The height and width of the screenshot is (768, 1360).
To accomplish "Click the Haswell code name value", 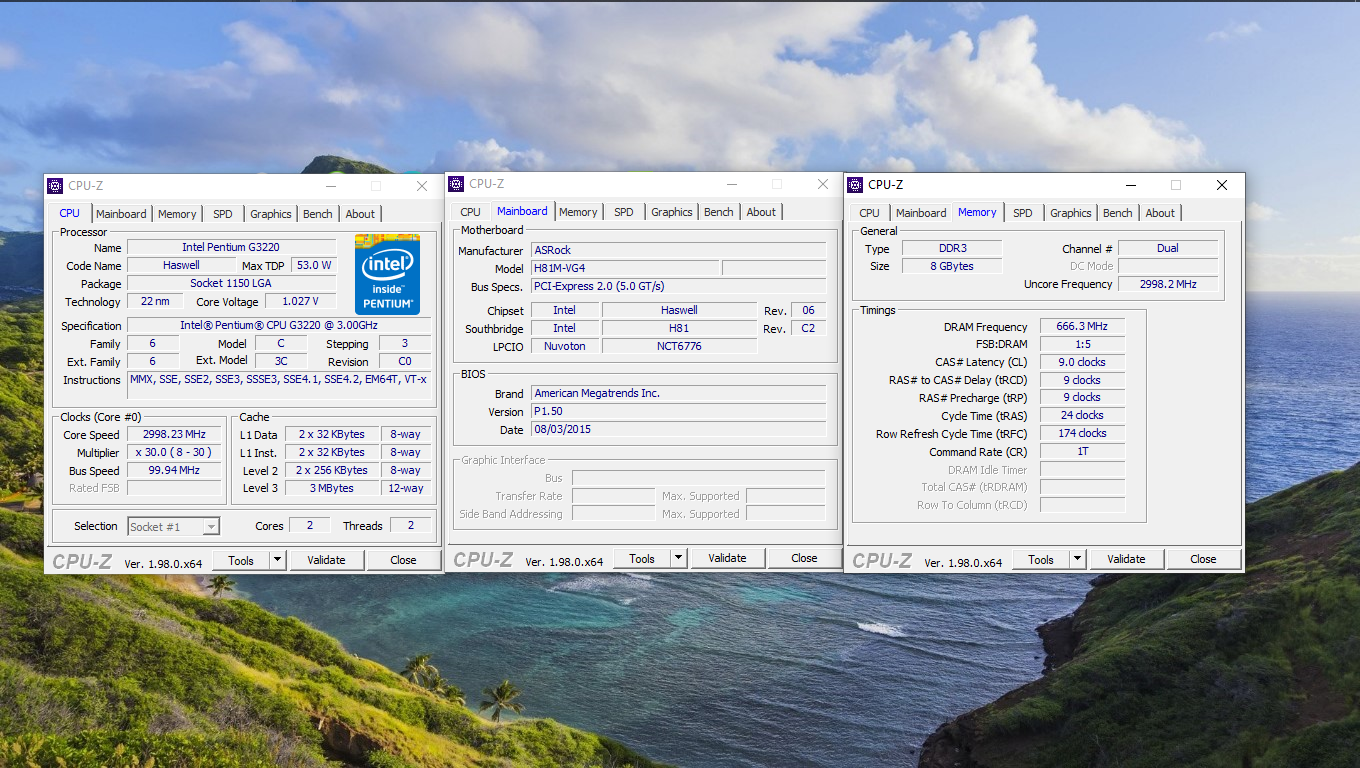I will pyautogui.click(x=181, y=265).
